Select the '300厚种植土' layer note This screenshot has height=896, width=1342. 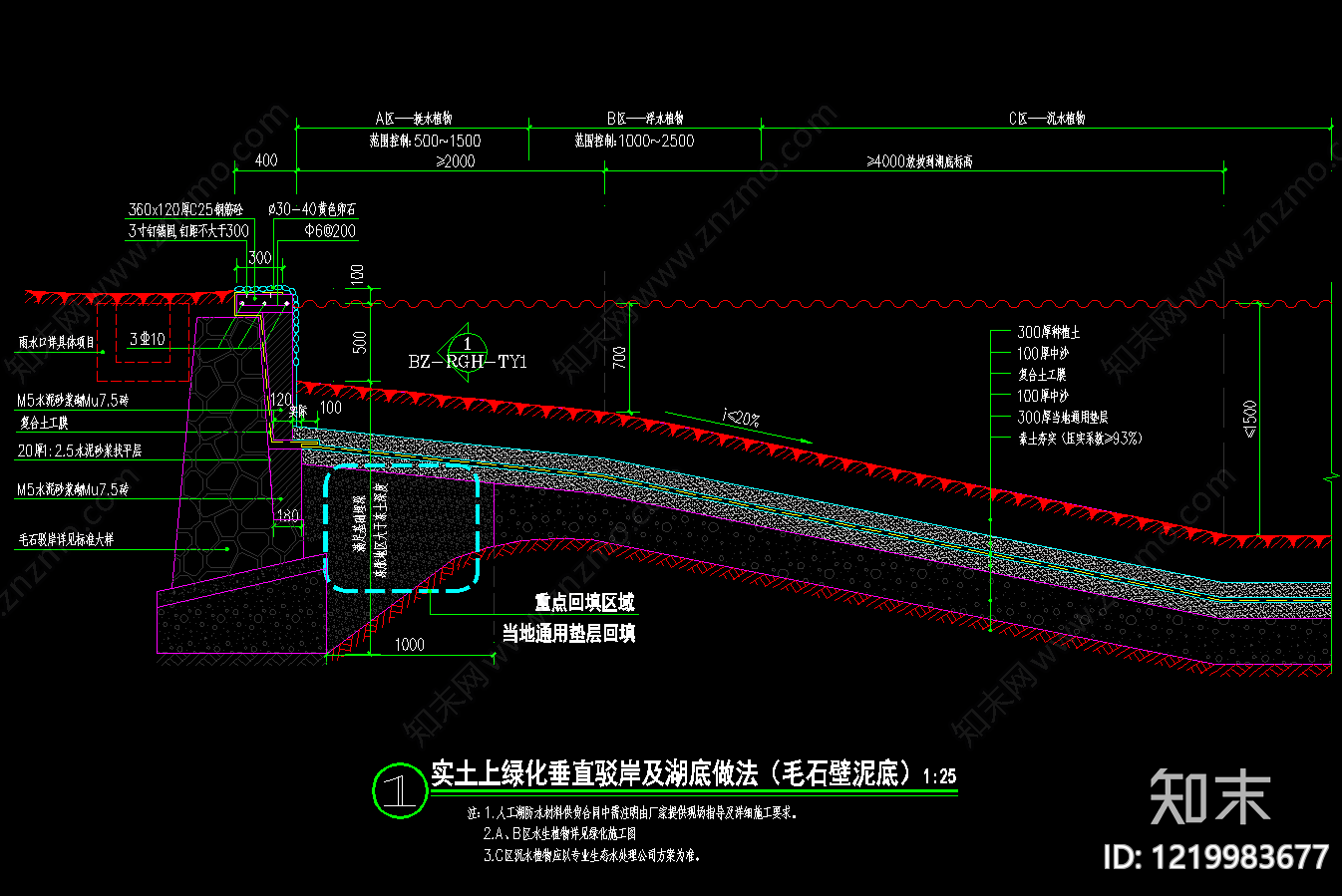tap(1049, 333)
